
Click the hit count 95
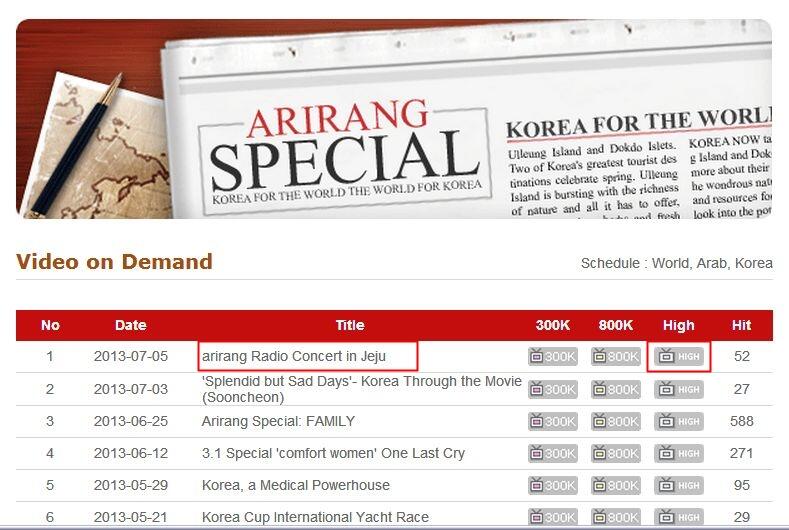(x=742, y=485)
